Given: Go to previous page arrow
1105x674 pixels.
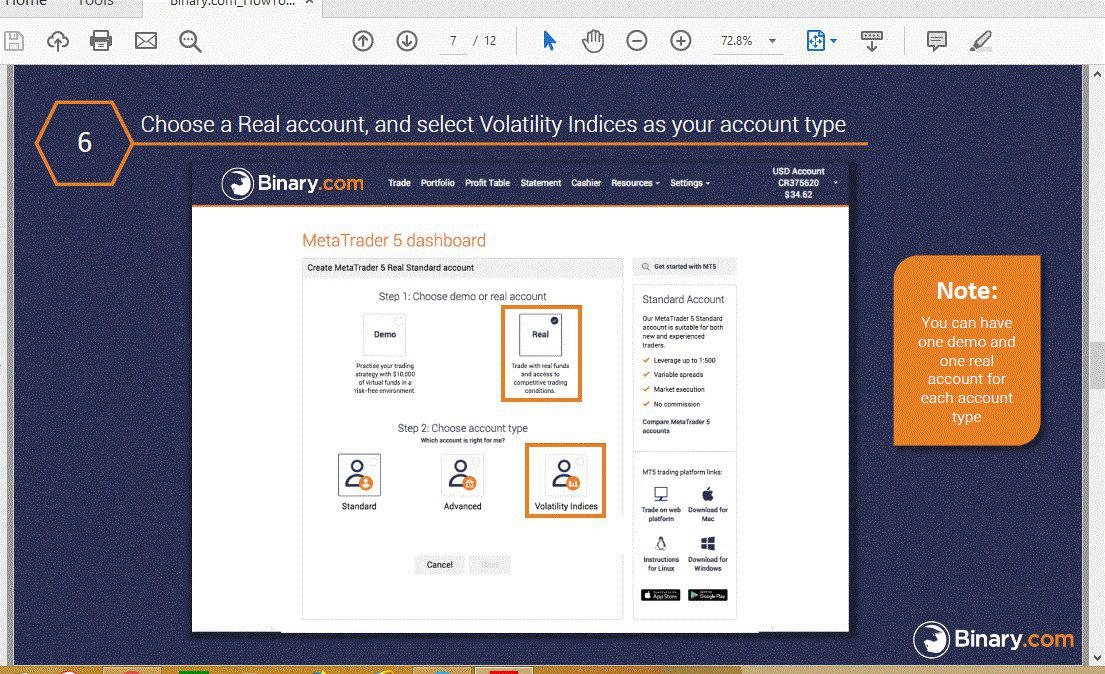Looking at the screenshot, I should pos(363,41).
